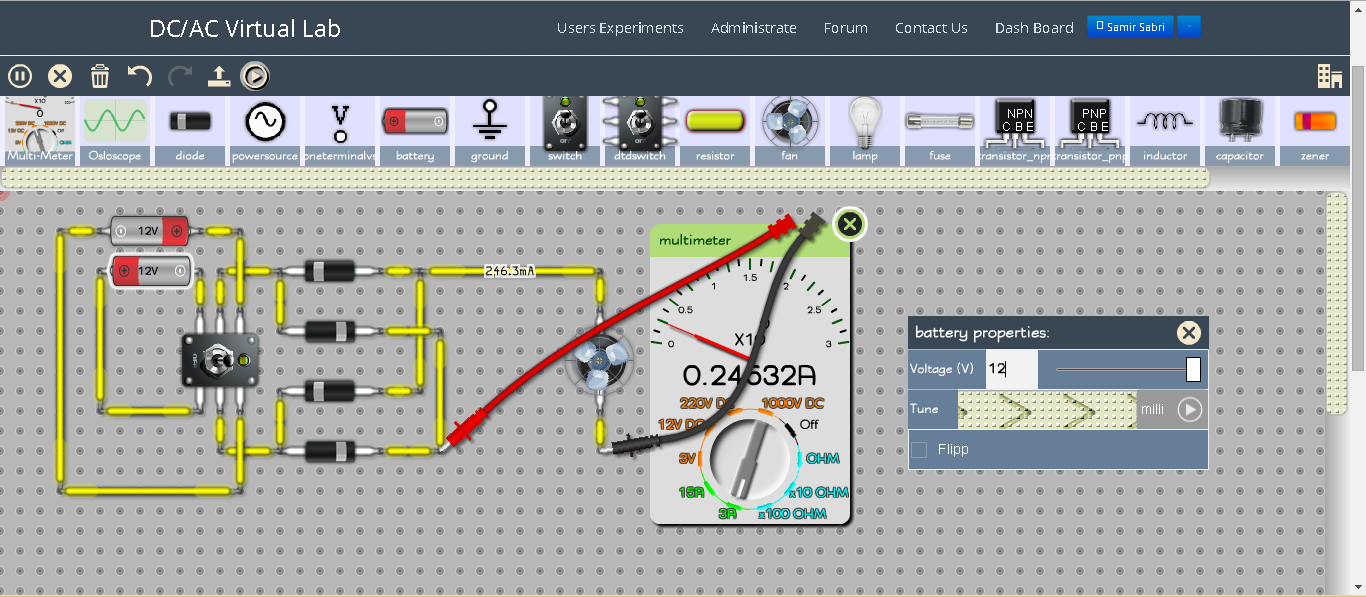Open Contact Us page

(931, 28)
